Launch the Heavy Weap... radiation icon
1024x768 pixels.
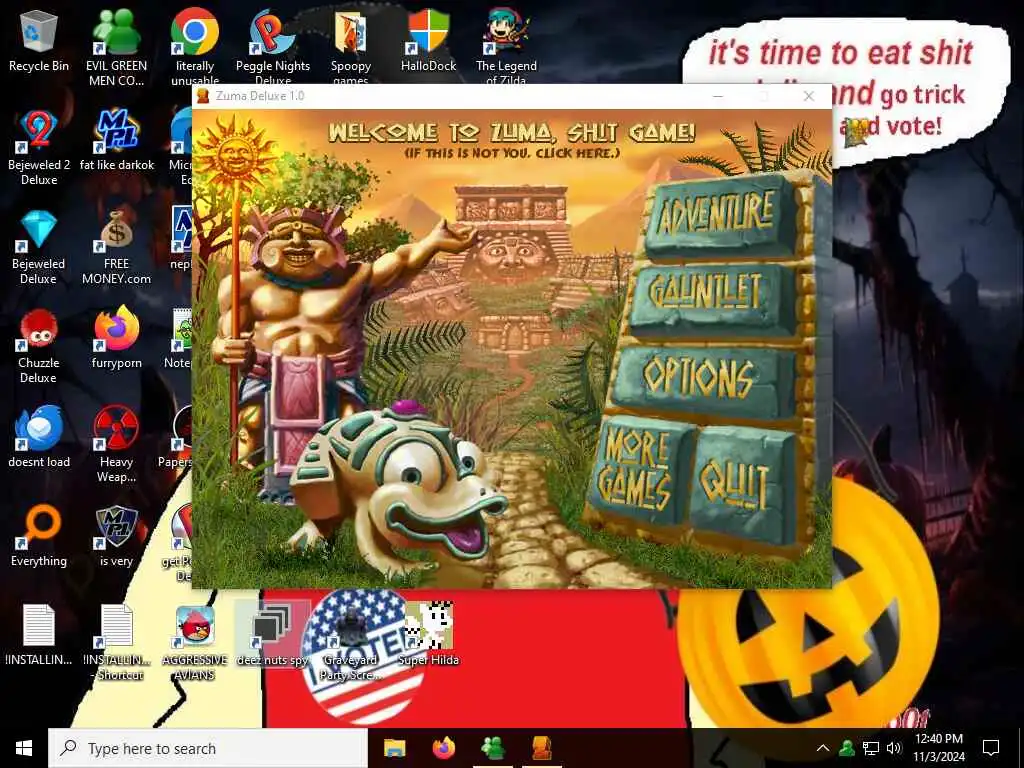(x=116, y=444)
